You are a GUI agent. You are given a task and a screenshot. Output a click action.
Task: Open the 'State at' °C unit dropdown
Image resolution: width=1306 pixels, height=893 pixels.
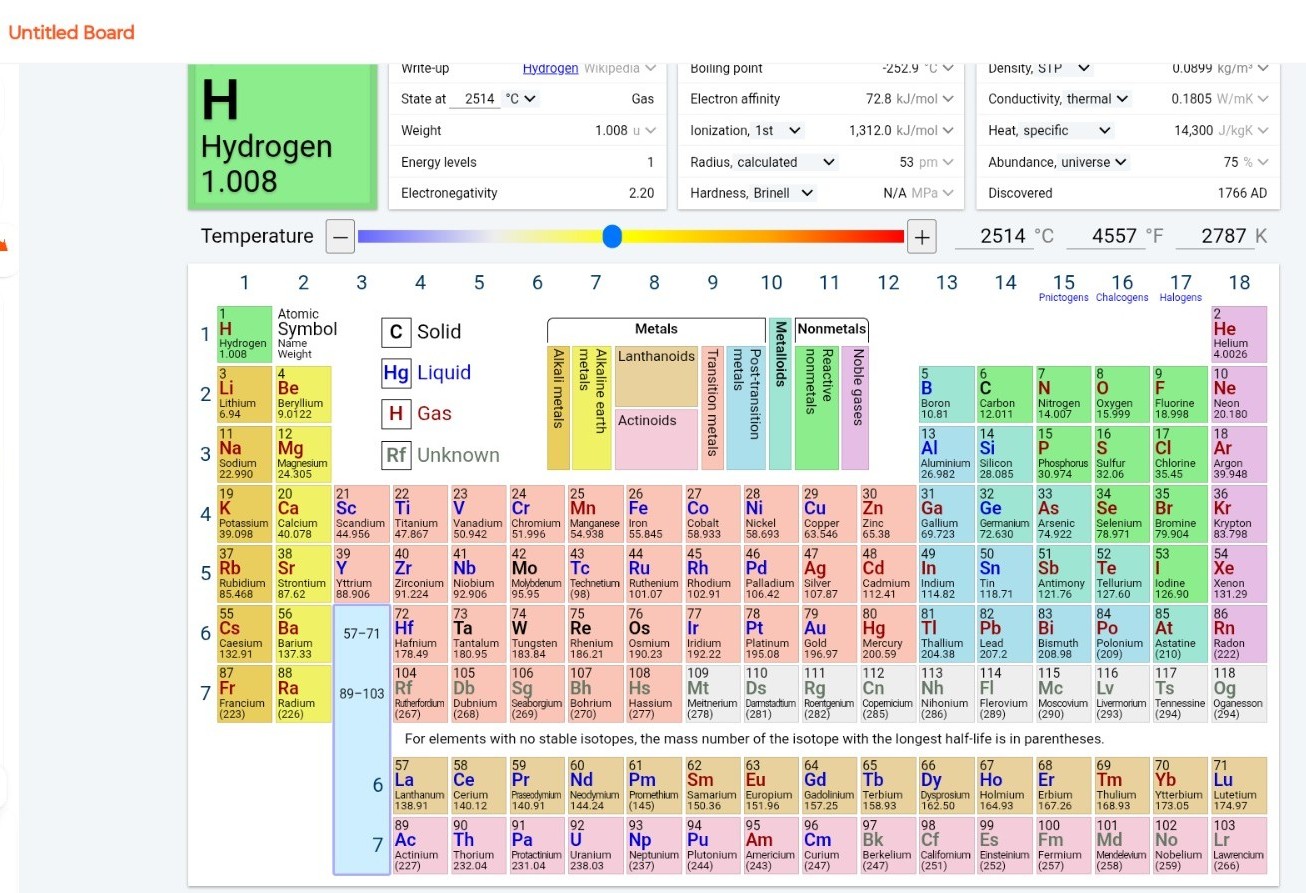pos(521,99)
